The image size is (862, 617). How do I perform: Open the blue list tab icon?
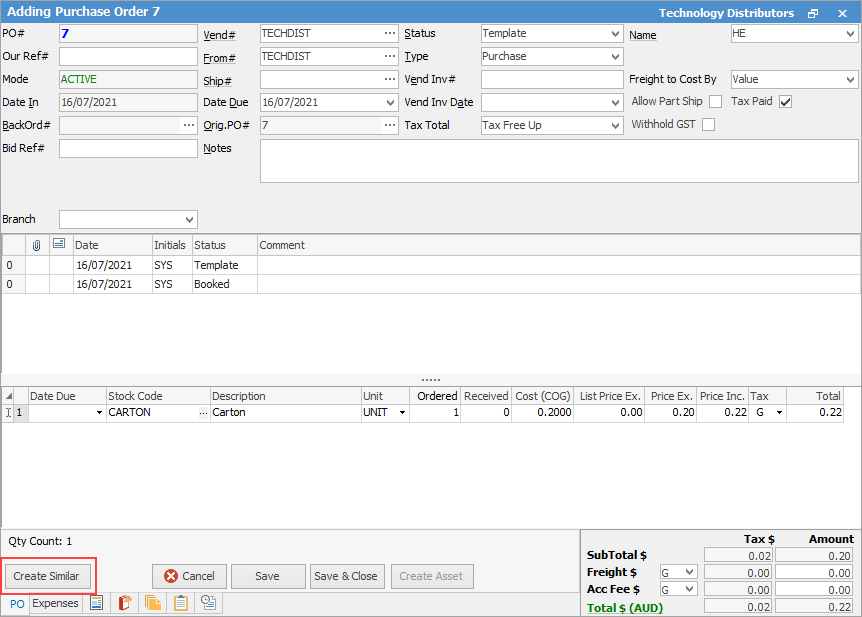(97, 603)
